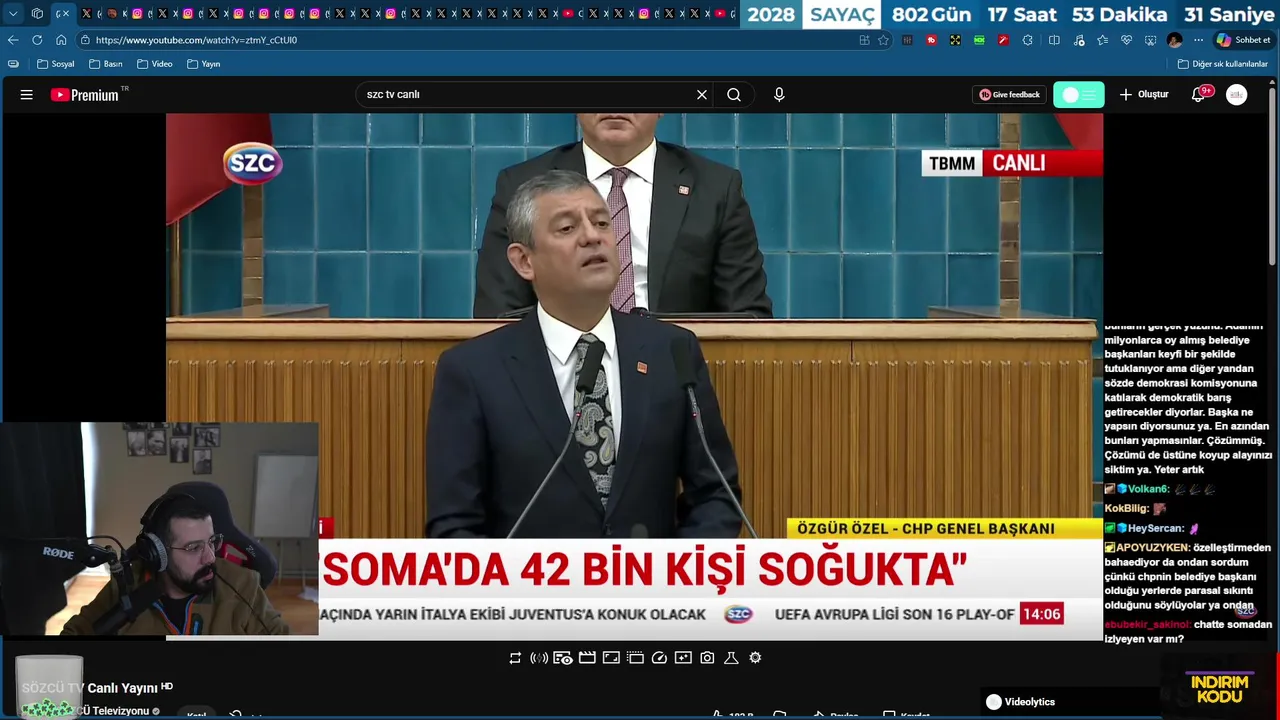Viewport: 1280px width, 720px height.
Task: Open the Sosyal bookmarks folder
Action: 56,64
